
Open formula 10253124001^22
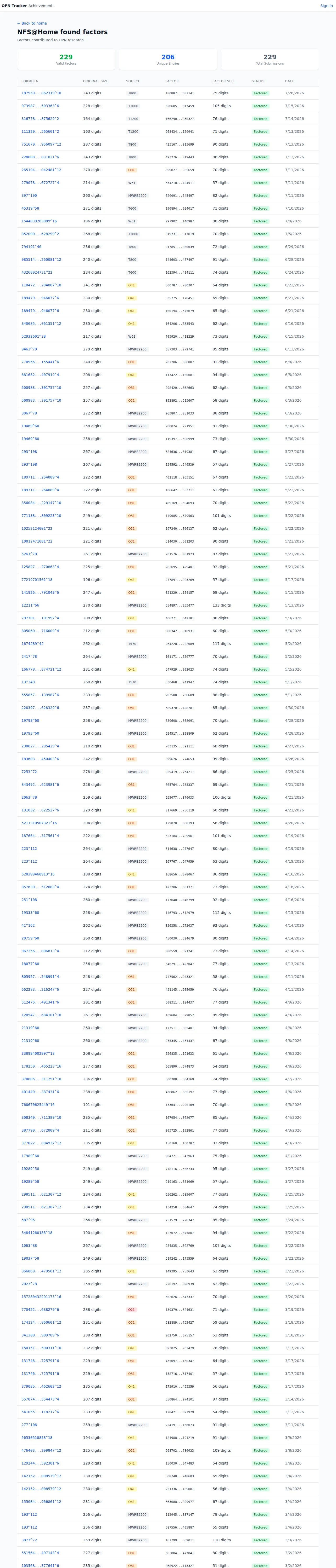(37, 528)
